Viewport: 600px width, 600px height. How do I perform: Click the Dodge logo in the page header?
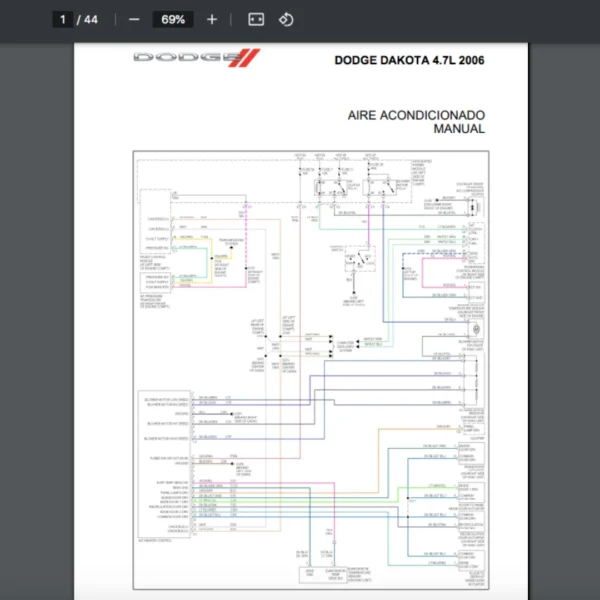coord(183,58)
